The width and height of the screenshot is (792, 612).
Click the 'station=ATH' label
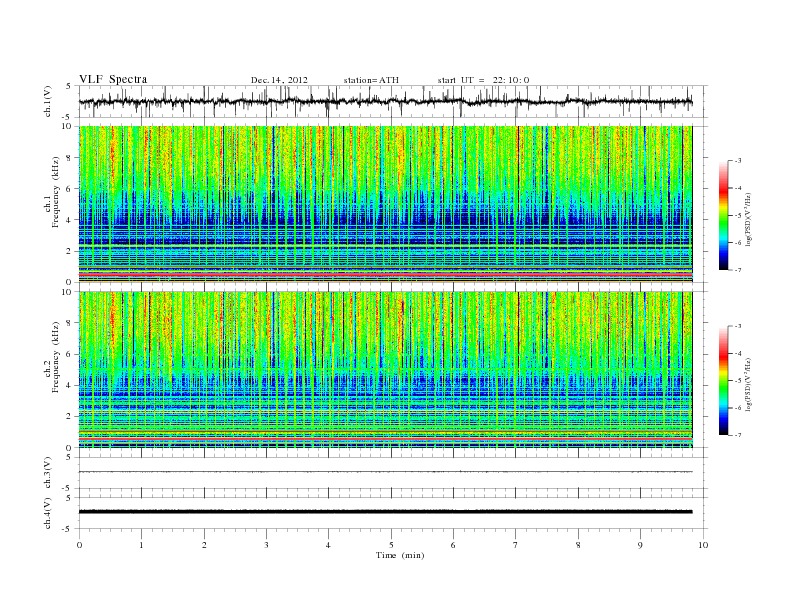(371, 80)
